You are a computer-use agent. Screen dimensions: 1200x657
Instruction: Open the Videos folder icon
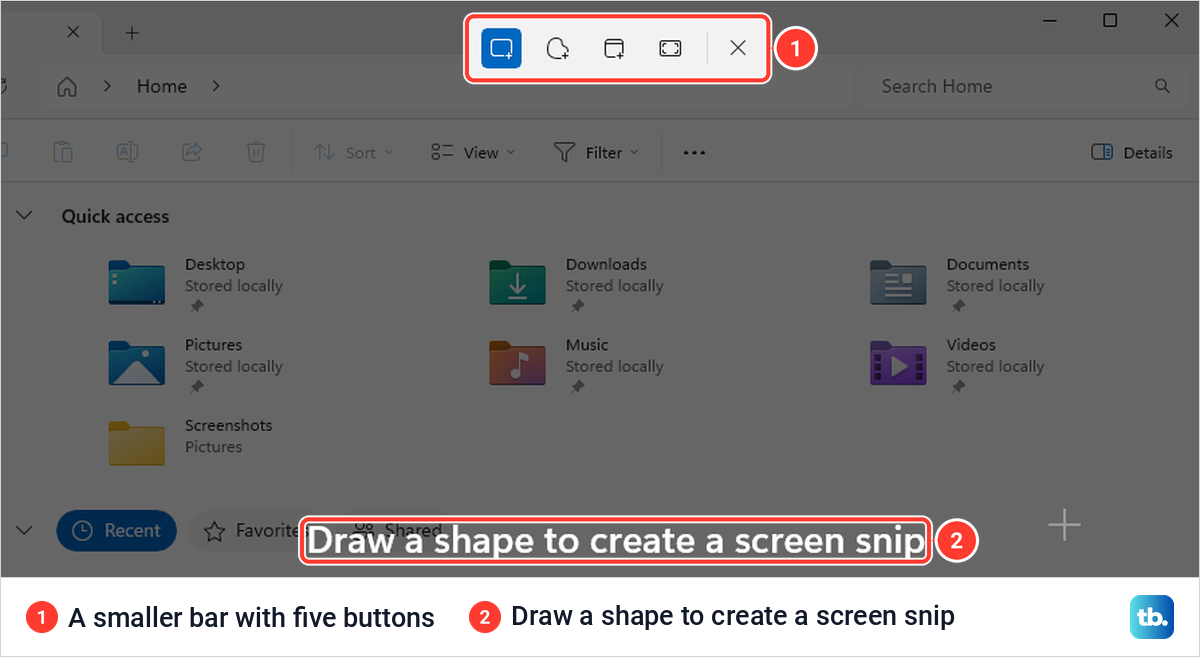click(899, 363)
